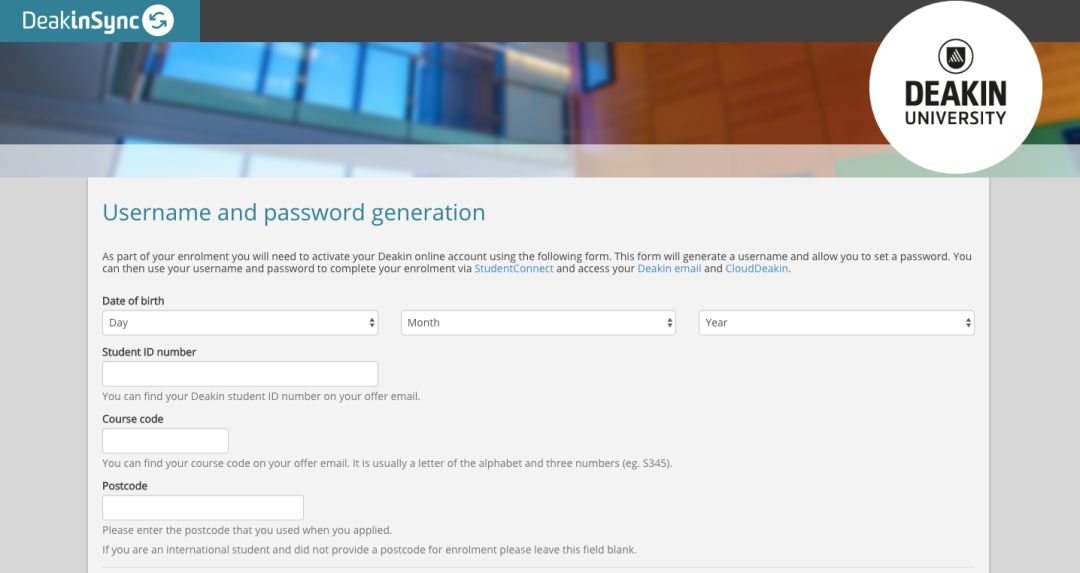This screenshot has height=573, width=1080.
Task: Click the DeakinSync wordmark in the header
Action: point(81,21)
